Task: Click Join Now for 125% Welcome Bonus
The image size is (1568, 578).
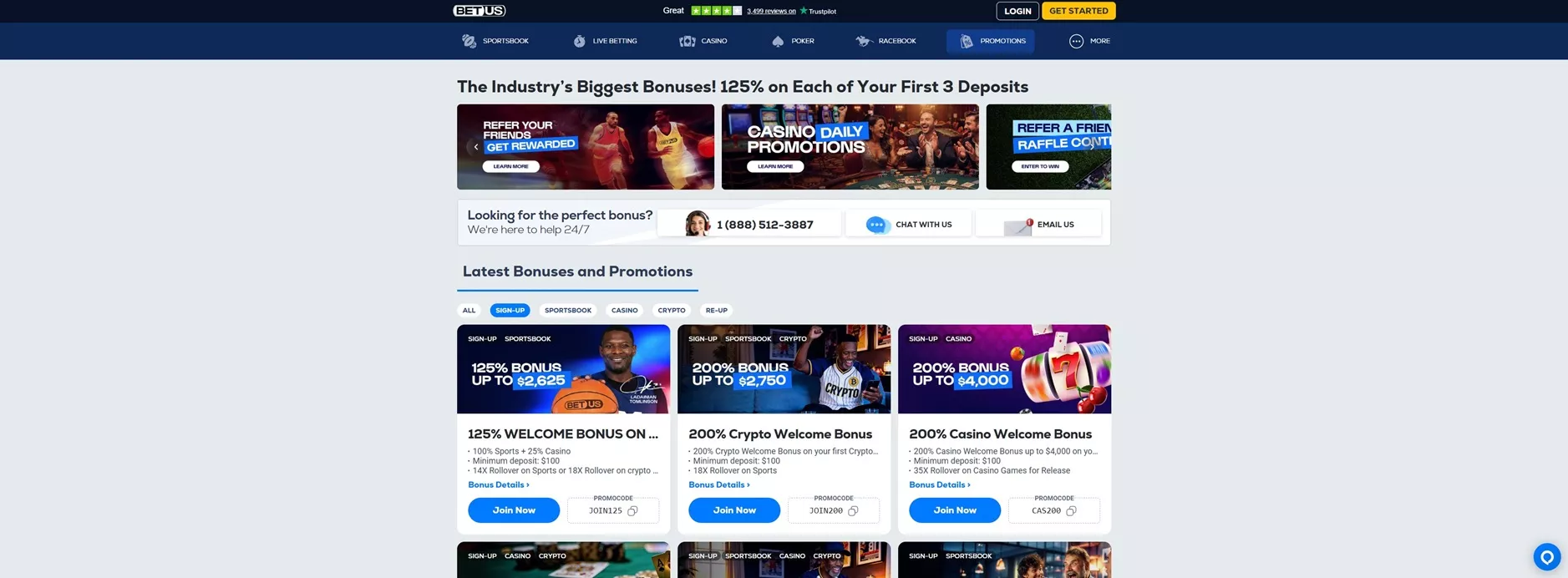Action: pos(514,510)
